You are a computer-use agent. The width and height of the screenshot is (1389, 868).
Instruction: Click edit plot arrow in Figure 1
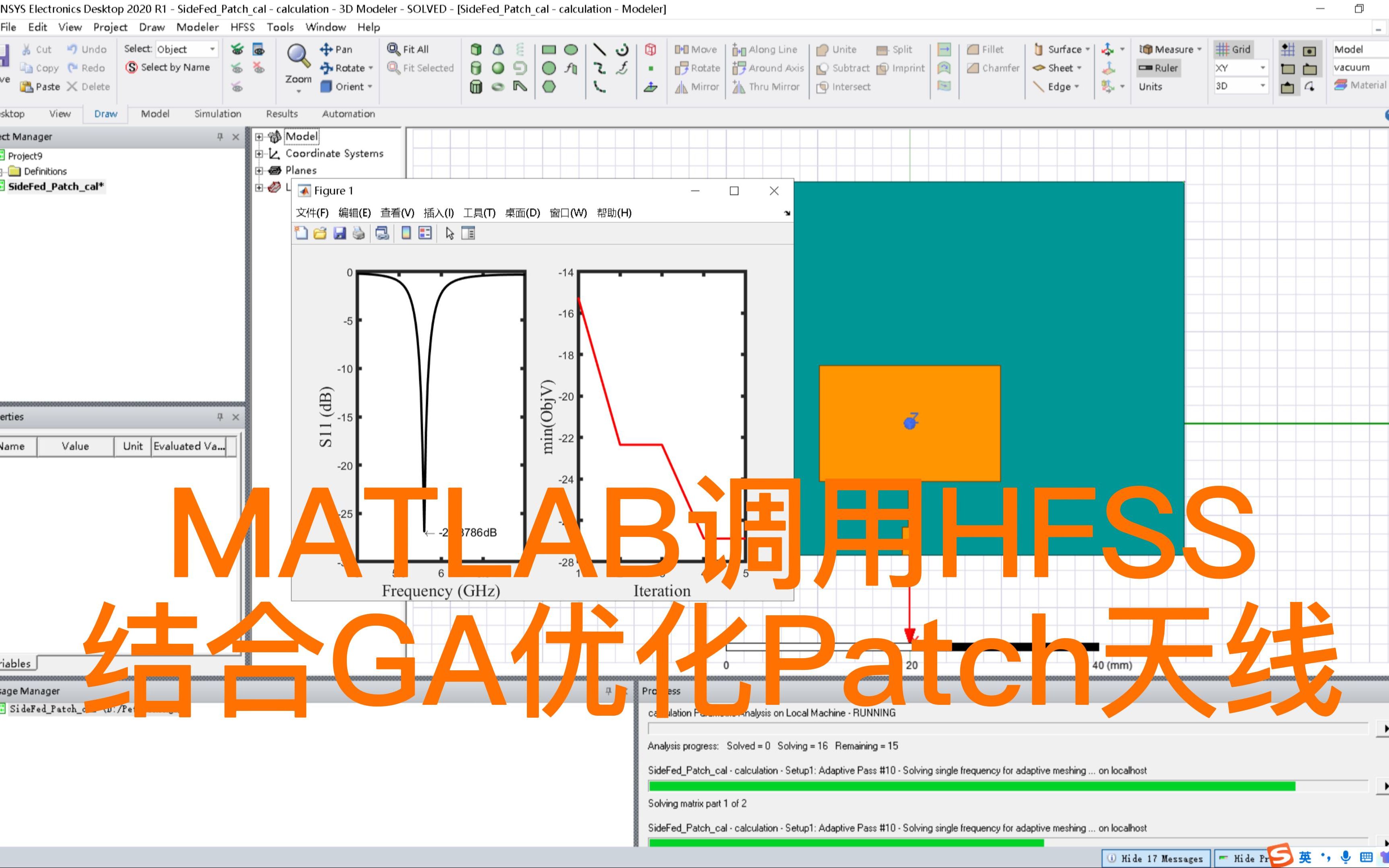point(449,233)
